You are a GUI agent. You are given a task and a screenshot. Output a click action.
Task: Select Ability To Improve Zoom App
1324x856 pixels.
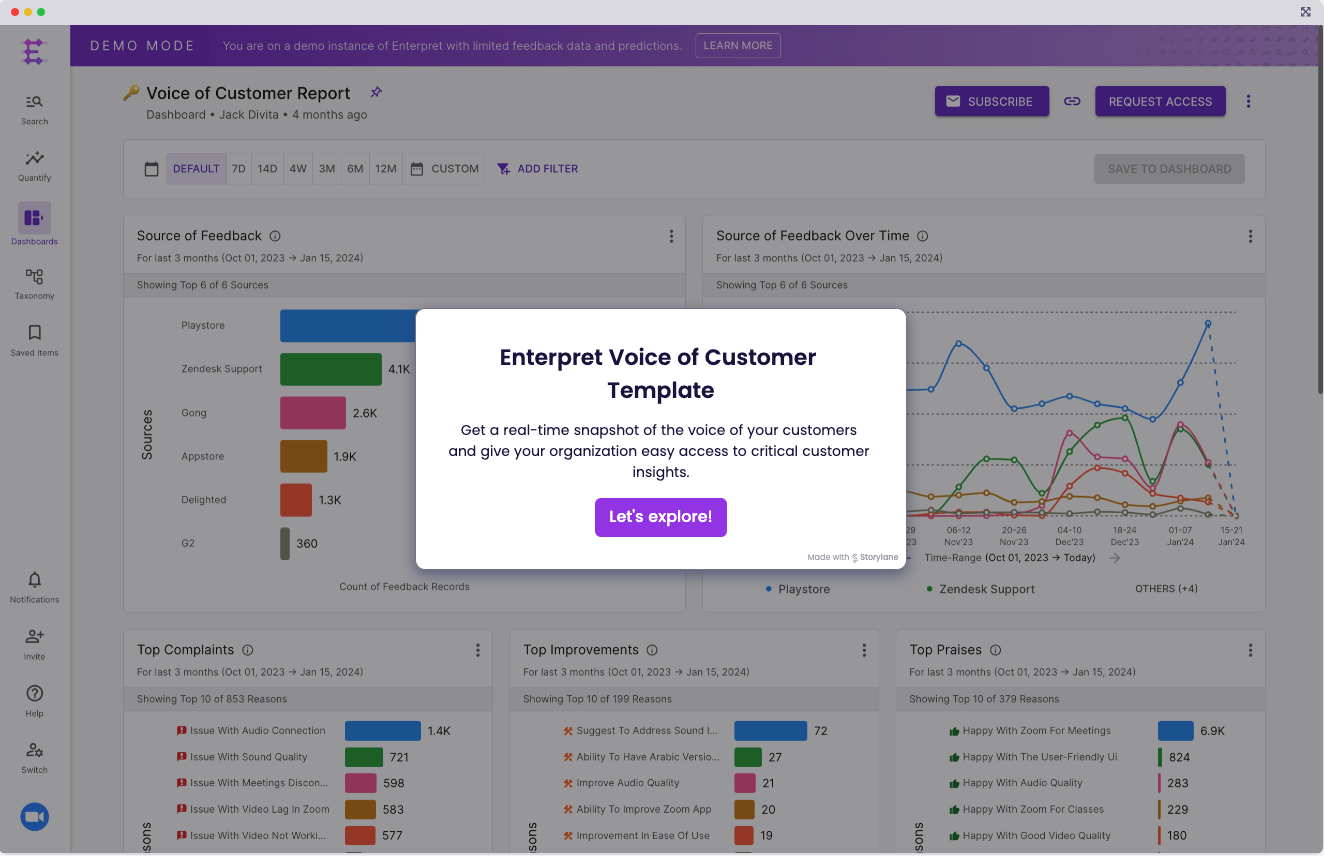point(644,809)
